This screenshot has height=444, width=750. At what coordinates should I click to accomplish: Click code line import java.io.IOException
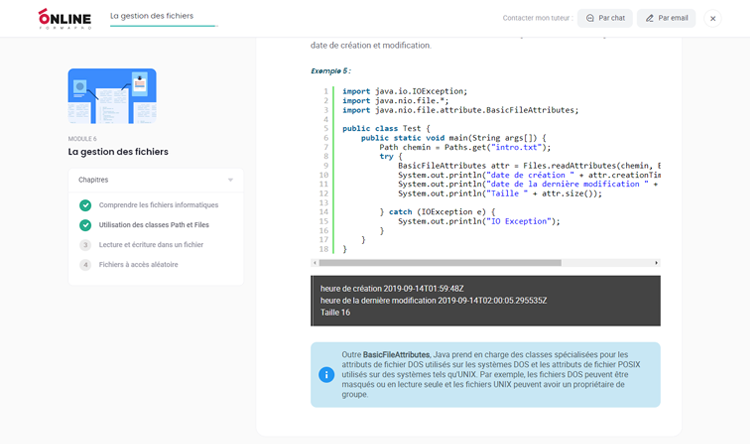point(405,91)
